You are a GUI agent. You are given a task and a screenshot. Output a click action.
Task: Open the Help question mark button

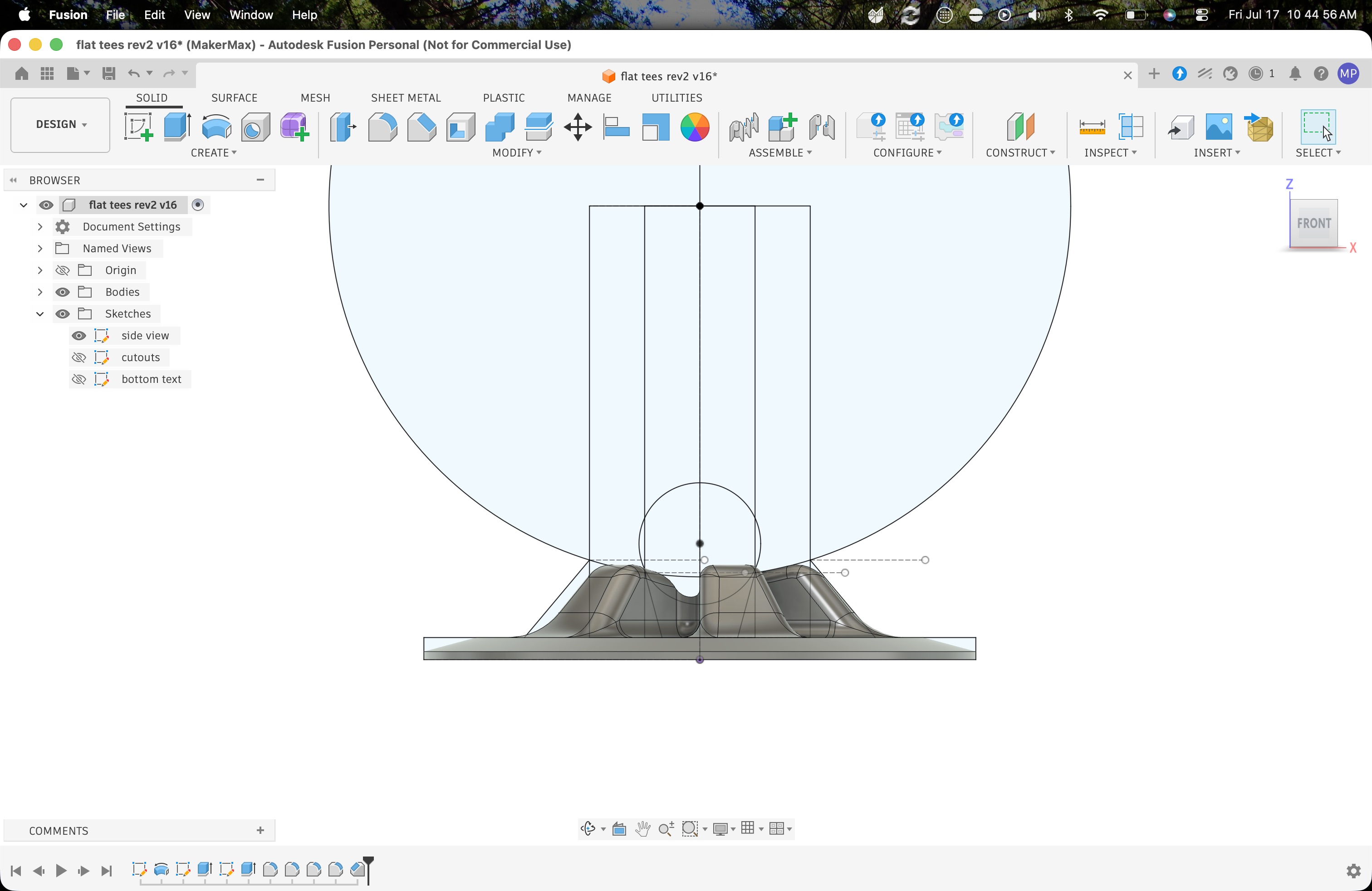pos(1321,74)
